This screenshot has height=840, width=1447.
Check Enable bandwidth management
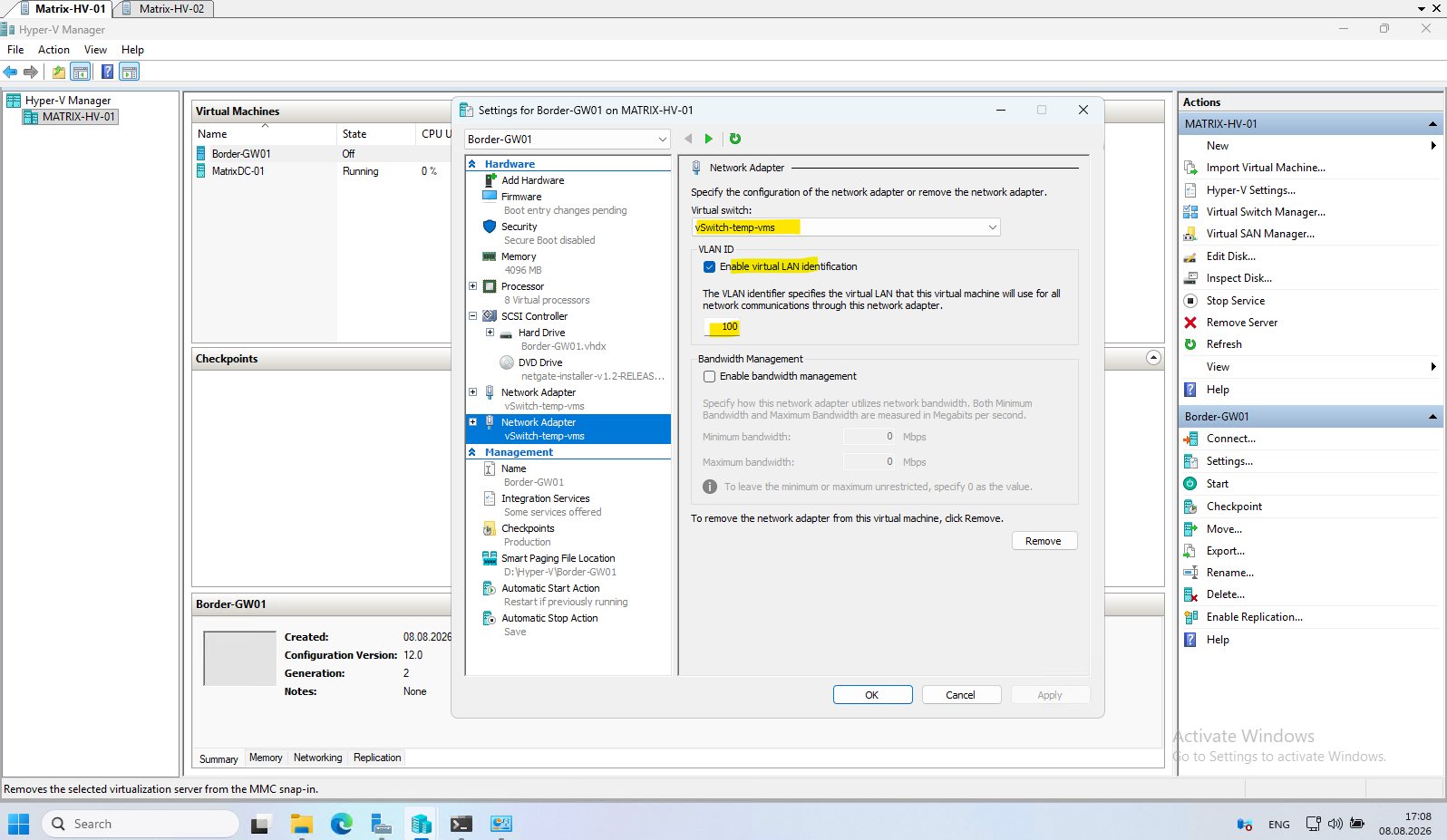pos(709,376)
